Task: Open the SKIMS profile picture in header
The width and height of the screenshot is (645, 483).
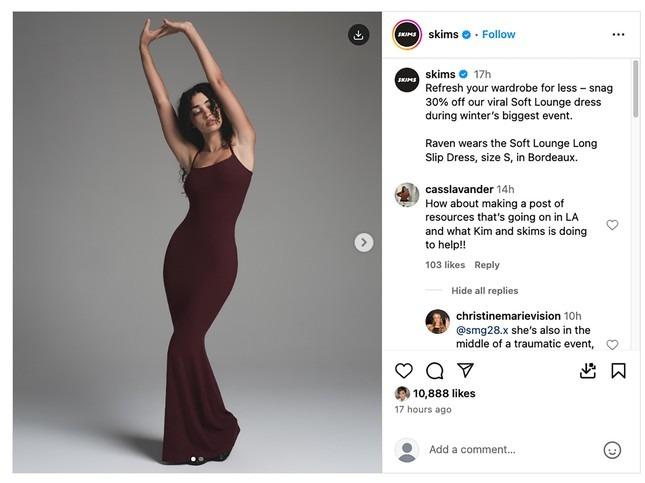Action: coord(407,34)
